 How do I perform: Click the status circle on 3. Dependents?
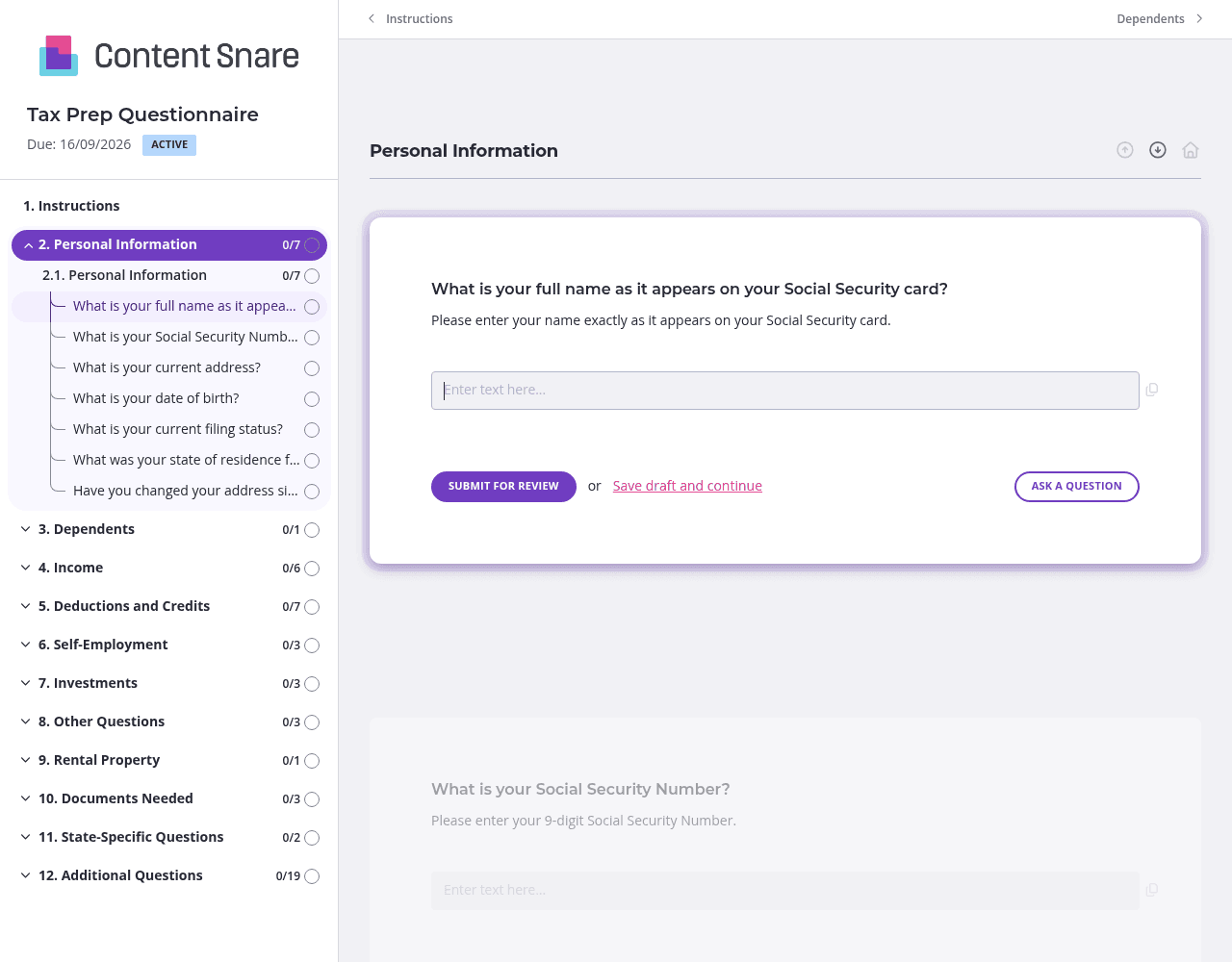pyautogui.click(x=312, y=530)
